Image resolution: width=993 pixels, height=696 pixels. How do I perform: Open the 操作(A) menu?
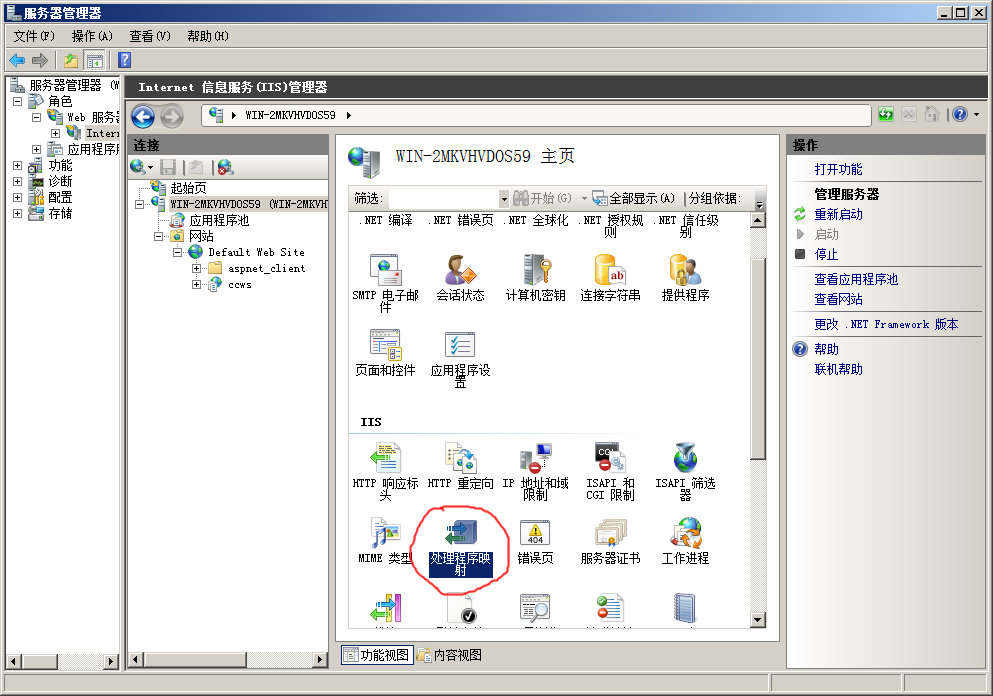92,36
